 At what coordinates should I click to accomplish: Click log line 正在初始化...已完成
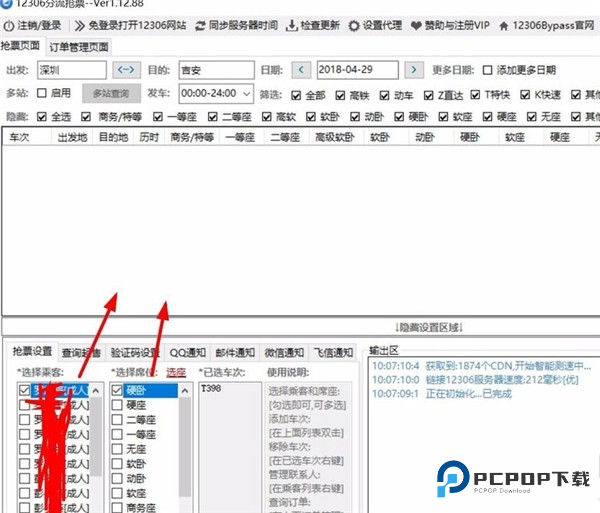coord(442,394)
